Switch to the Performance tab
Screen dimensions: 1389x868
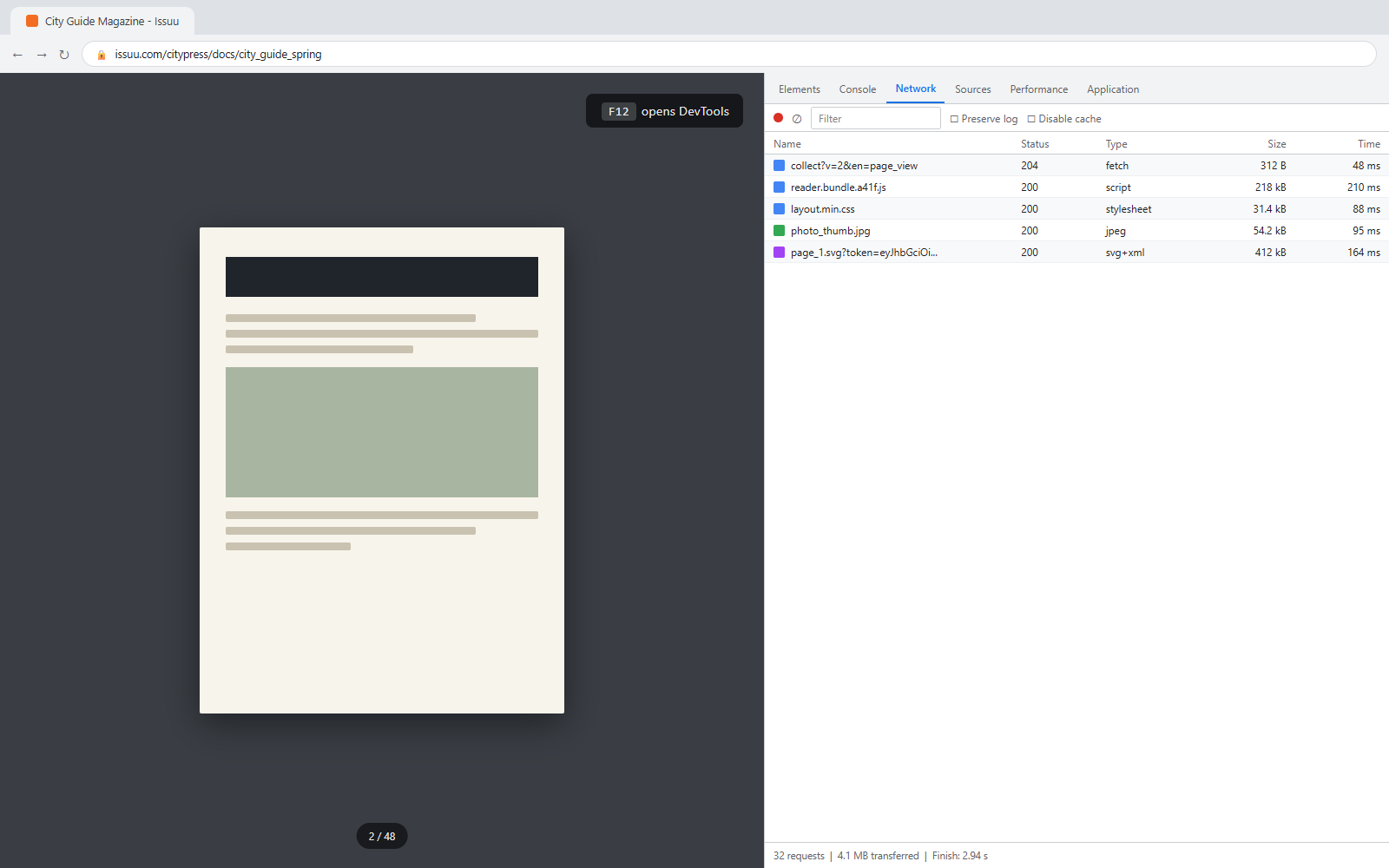tap(1038, 89)
